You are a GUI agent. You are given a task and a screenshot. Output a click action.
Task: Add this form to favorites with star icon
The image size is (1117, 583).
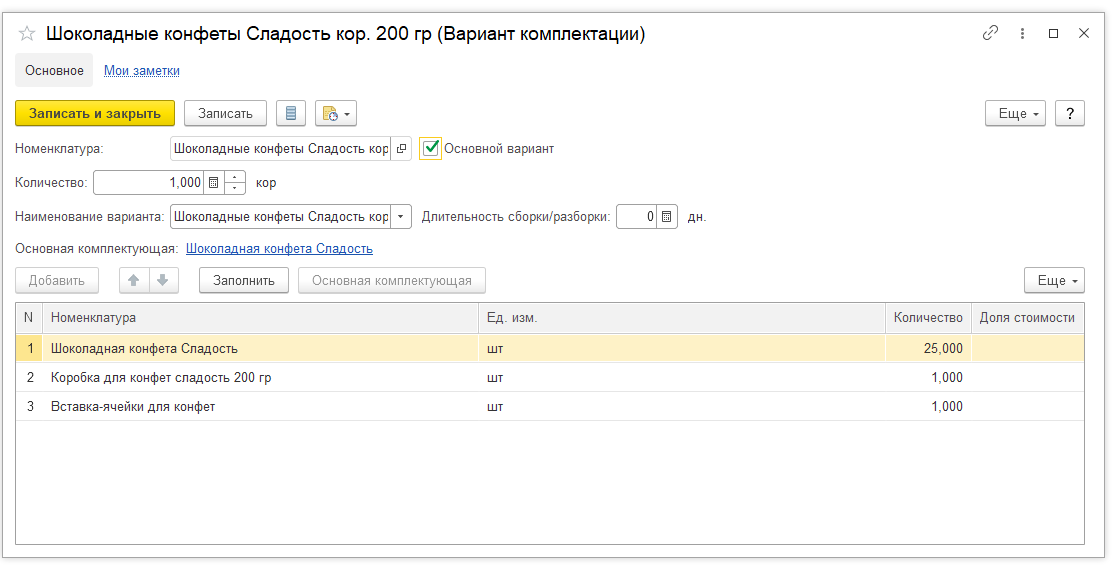(x=27, y=33)
